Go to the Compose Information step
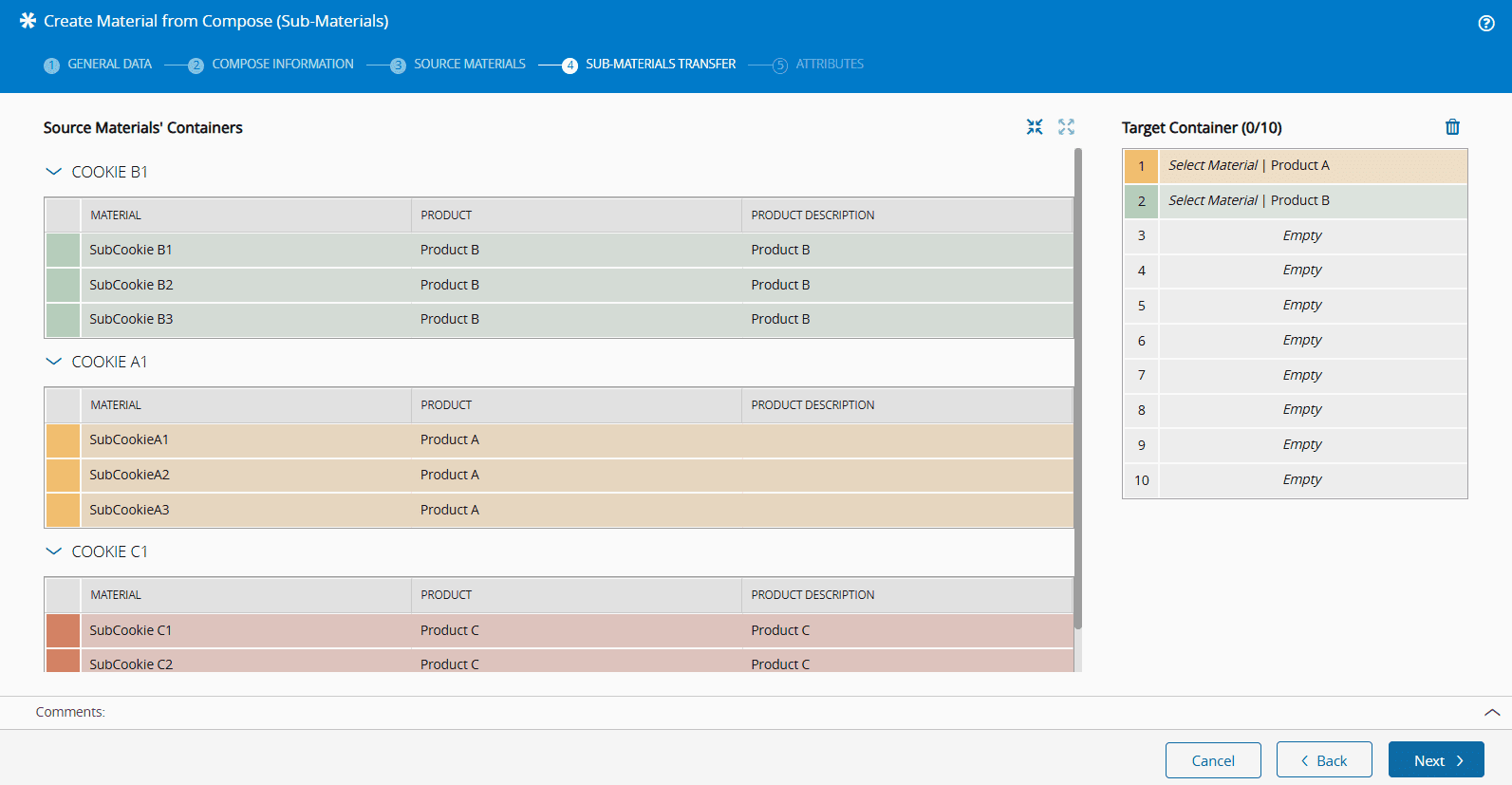Image resolution: width=1512 pixels, height=785 pixels. 282,65
